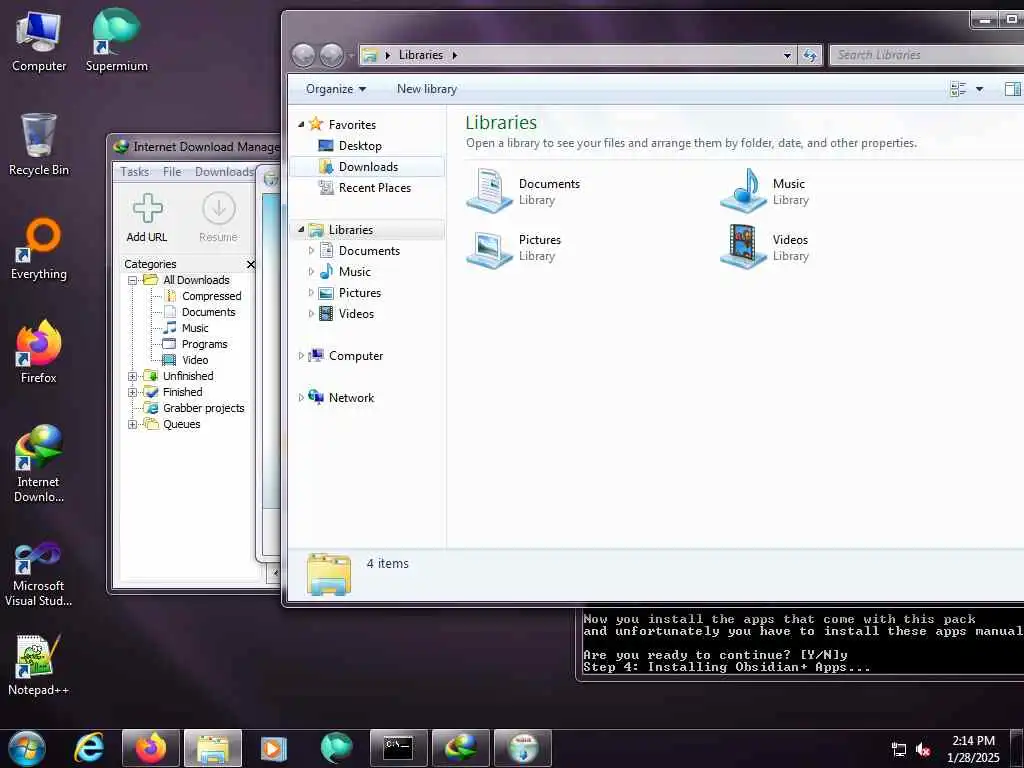The image size is (1024, 768).
Task: Select Downloads under Favorites
Action: (368, 167)
